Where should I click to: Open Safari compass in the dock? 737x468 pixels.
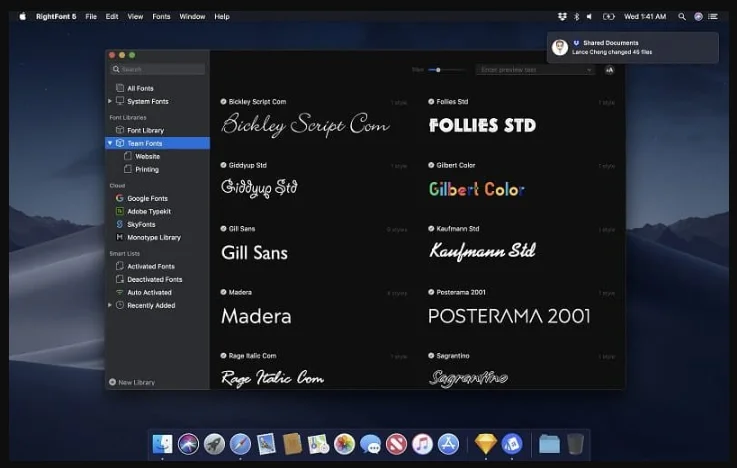pyautogui.click(x=240, y=444)
